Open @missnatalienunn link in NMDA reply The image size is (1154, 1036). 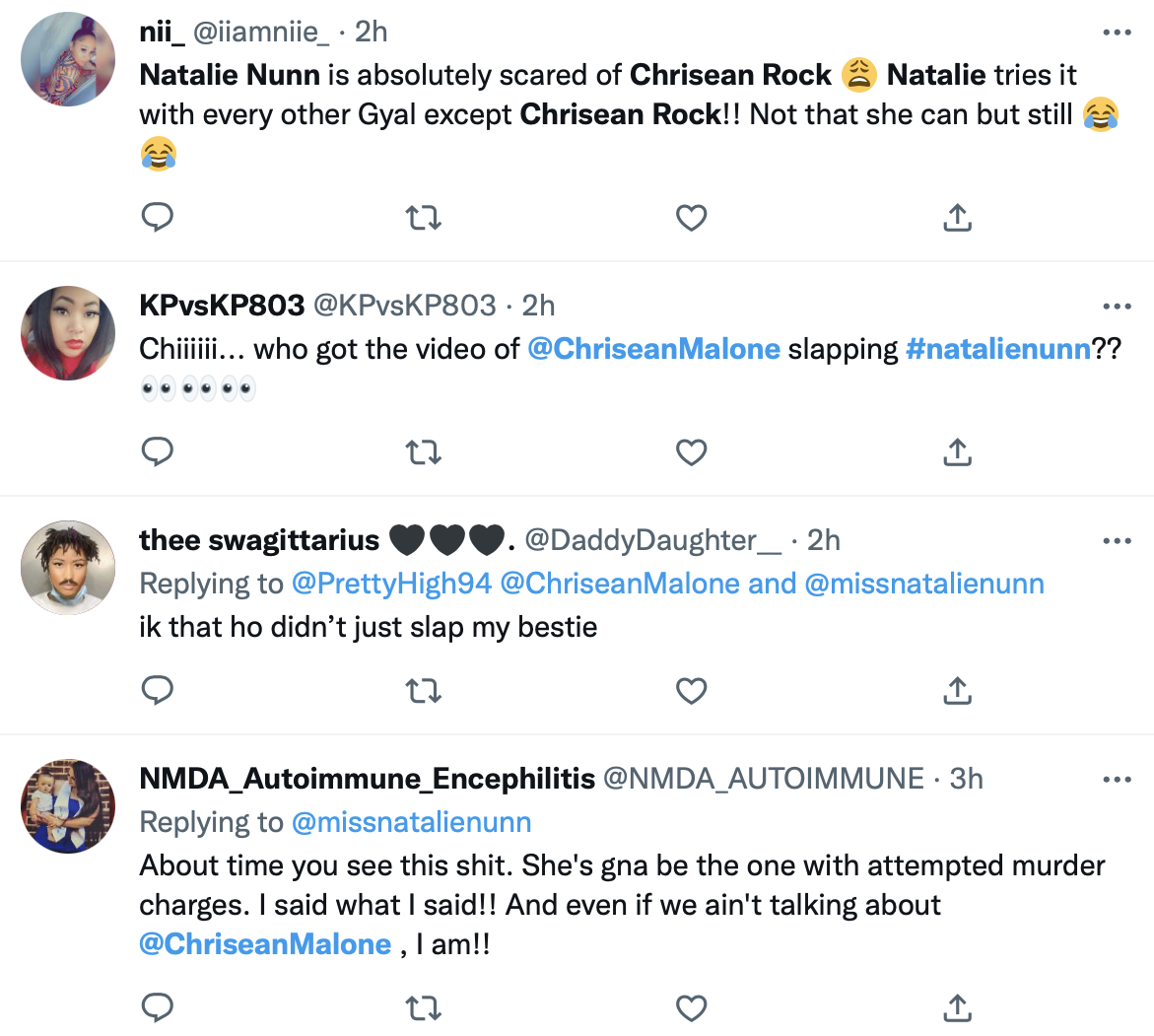pos(411,822)
